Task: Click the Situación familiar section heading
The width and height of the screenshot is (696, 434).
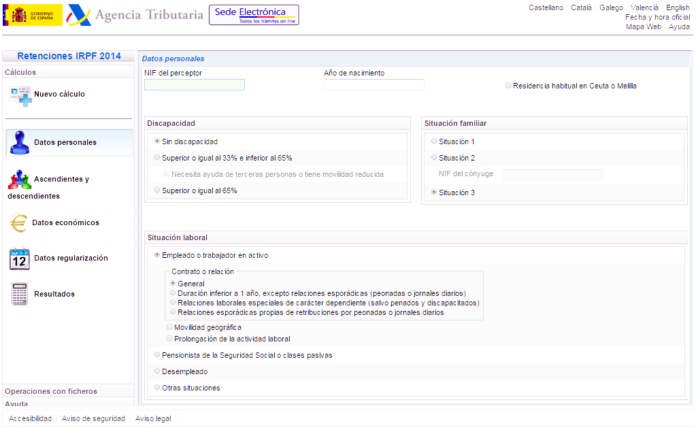Action: 455,123
